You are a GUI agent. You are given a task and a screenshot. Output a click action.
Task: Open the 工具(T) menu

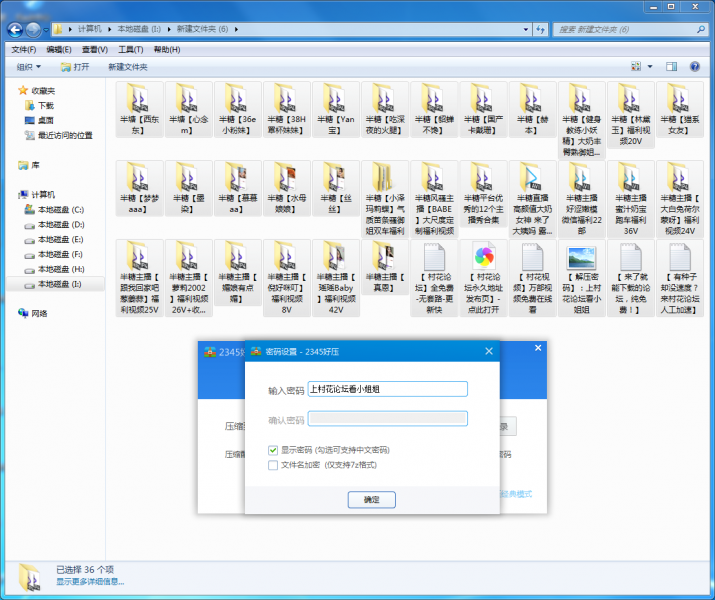130,49
